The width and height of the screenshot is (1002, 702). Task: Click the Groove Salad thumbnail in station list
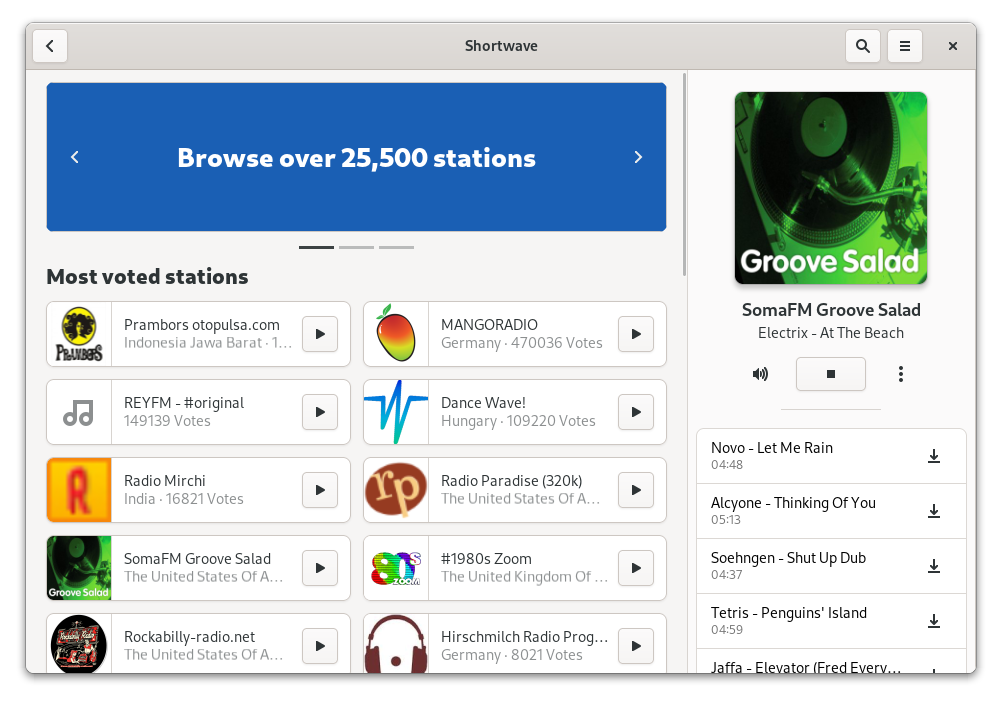(x=79, y=568)
